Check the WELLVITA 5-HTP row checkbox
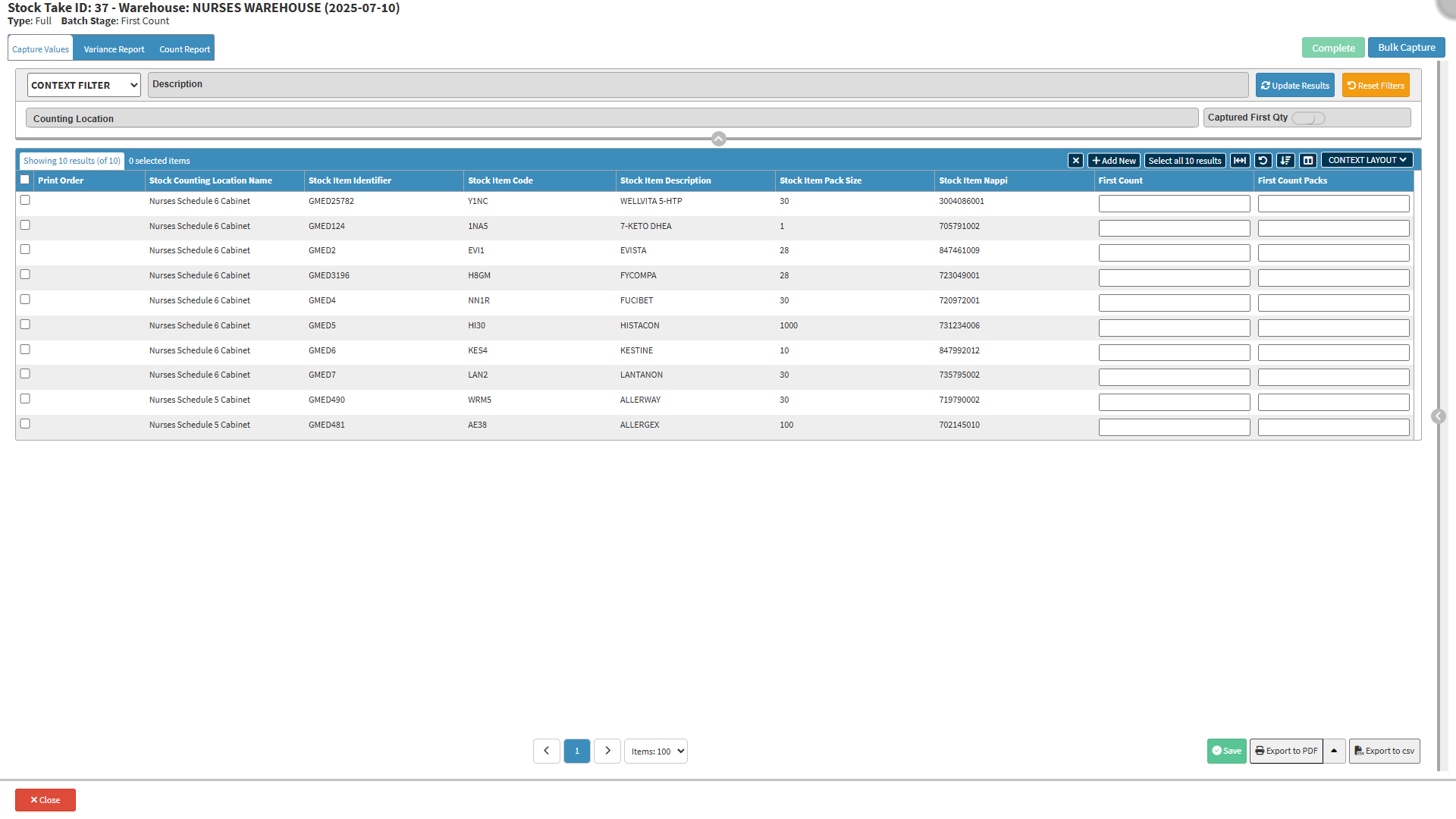1456x819 pixels. click(x=25, y=200)
